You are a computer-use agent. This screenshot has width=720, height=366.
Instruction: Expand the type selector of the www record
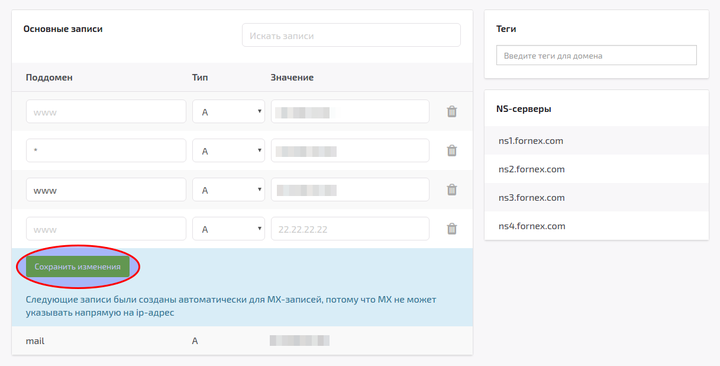[x=228, y=189]
